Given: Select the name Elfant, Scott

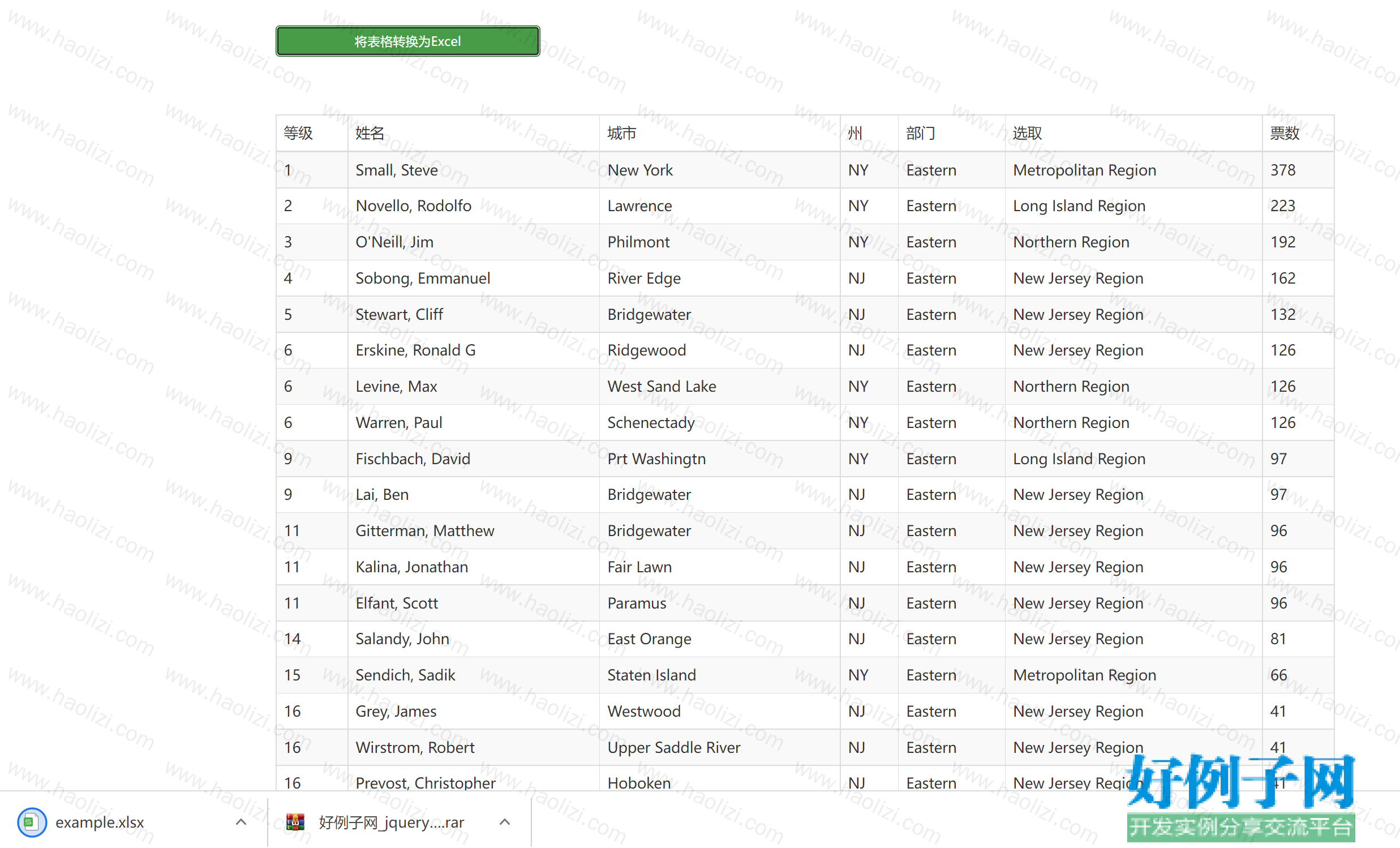Looking at the screenshot, I should tap(397, 603).
